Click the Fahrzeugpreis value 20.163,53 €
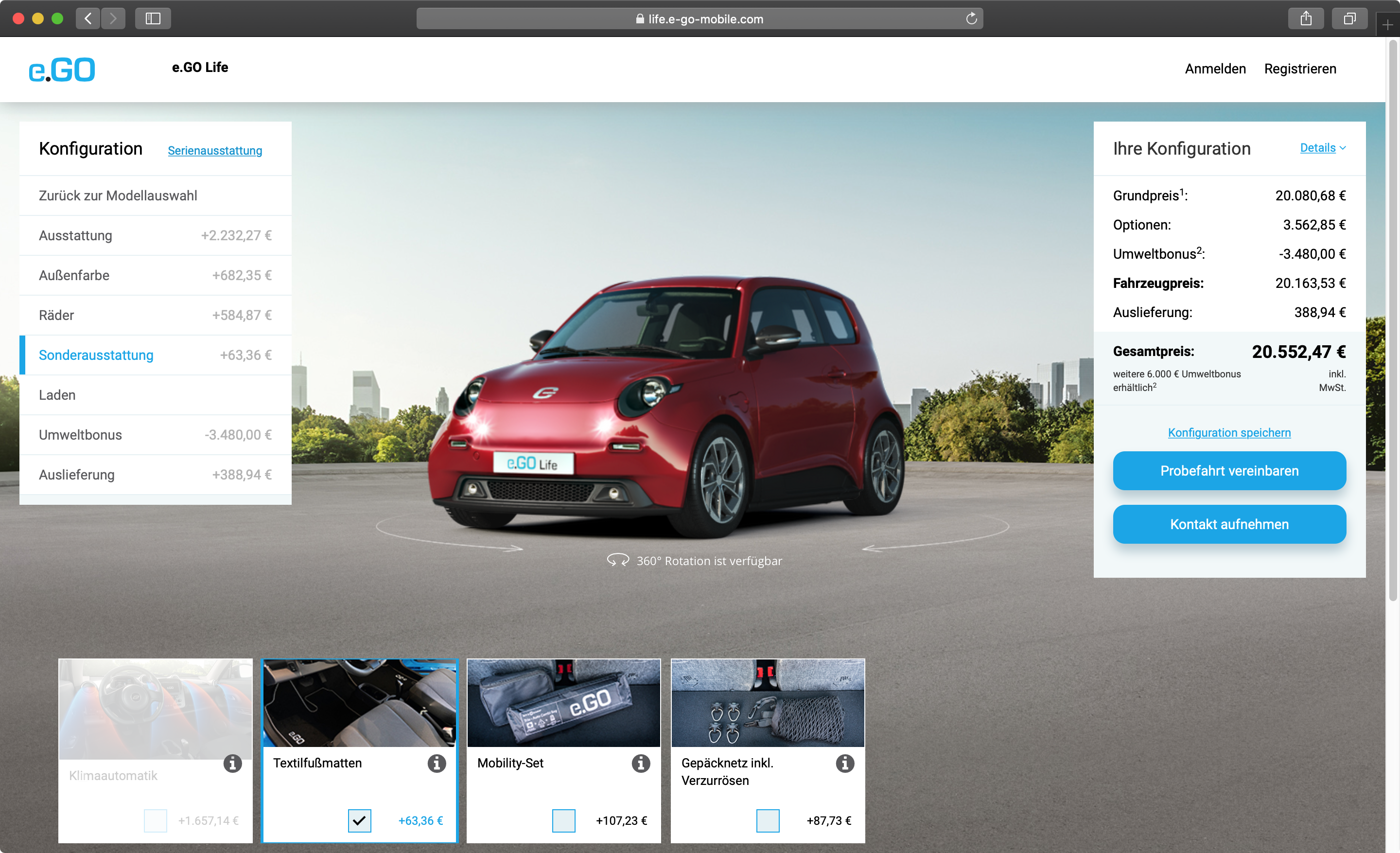 (x=1310, y=283)
